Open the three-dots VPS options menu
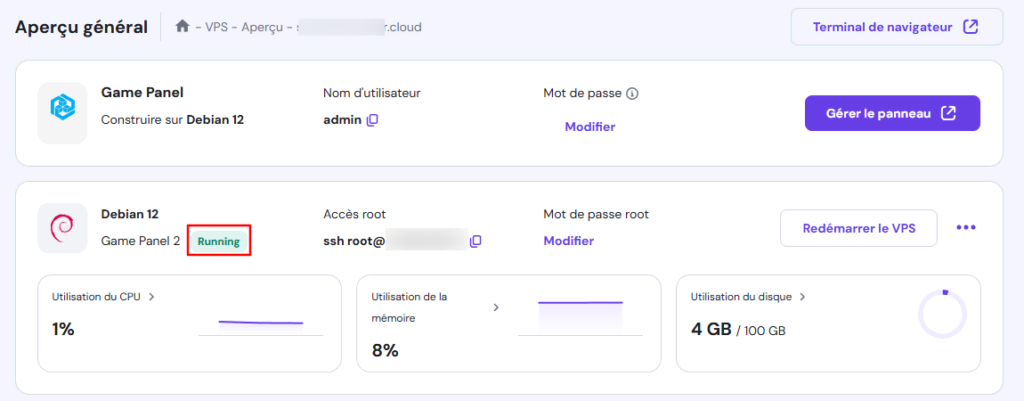This screenshot has height=401, width=1024. tap(965, 228)
